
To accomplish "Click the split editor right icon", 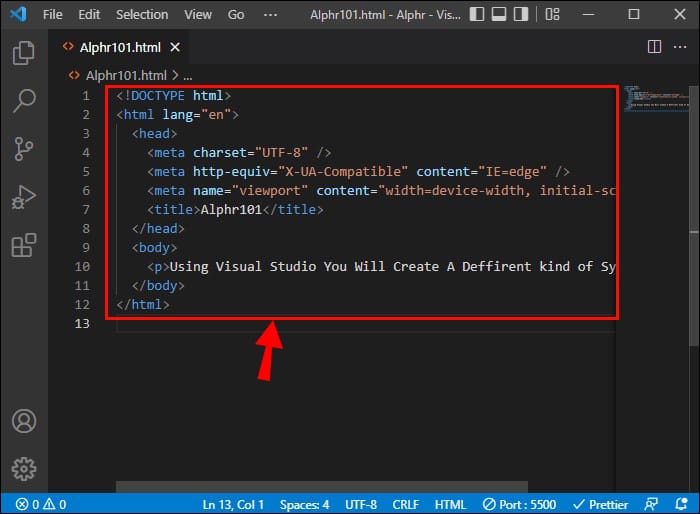I will click(x=654, y=46).
